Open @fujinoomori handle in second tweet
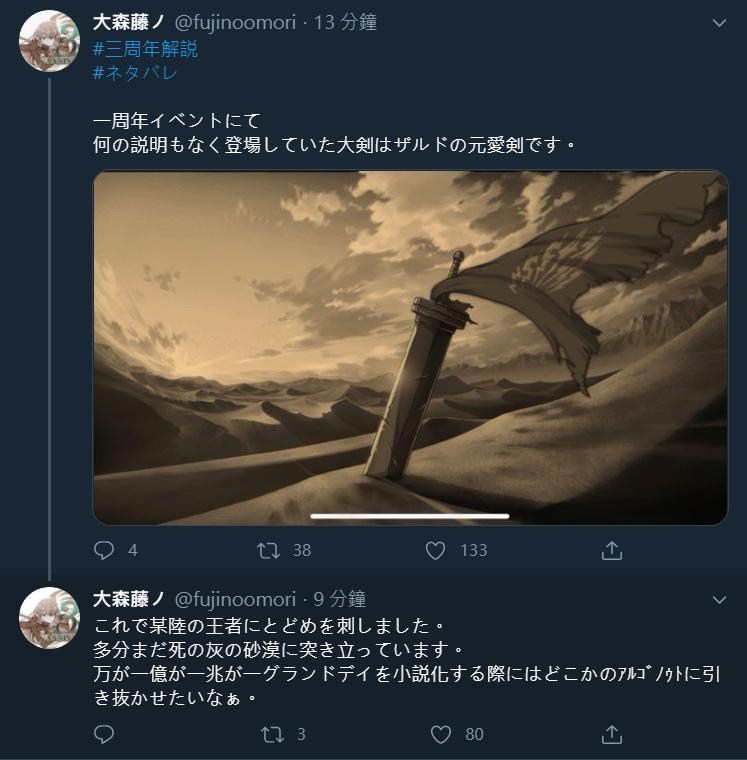Screen dimensions: 747x760 click(x=235, y=599)
